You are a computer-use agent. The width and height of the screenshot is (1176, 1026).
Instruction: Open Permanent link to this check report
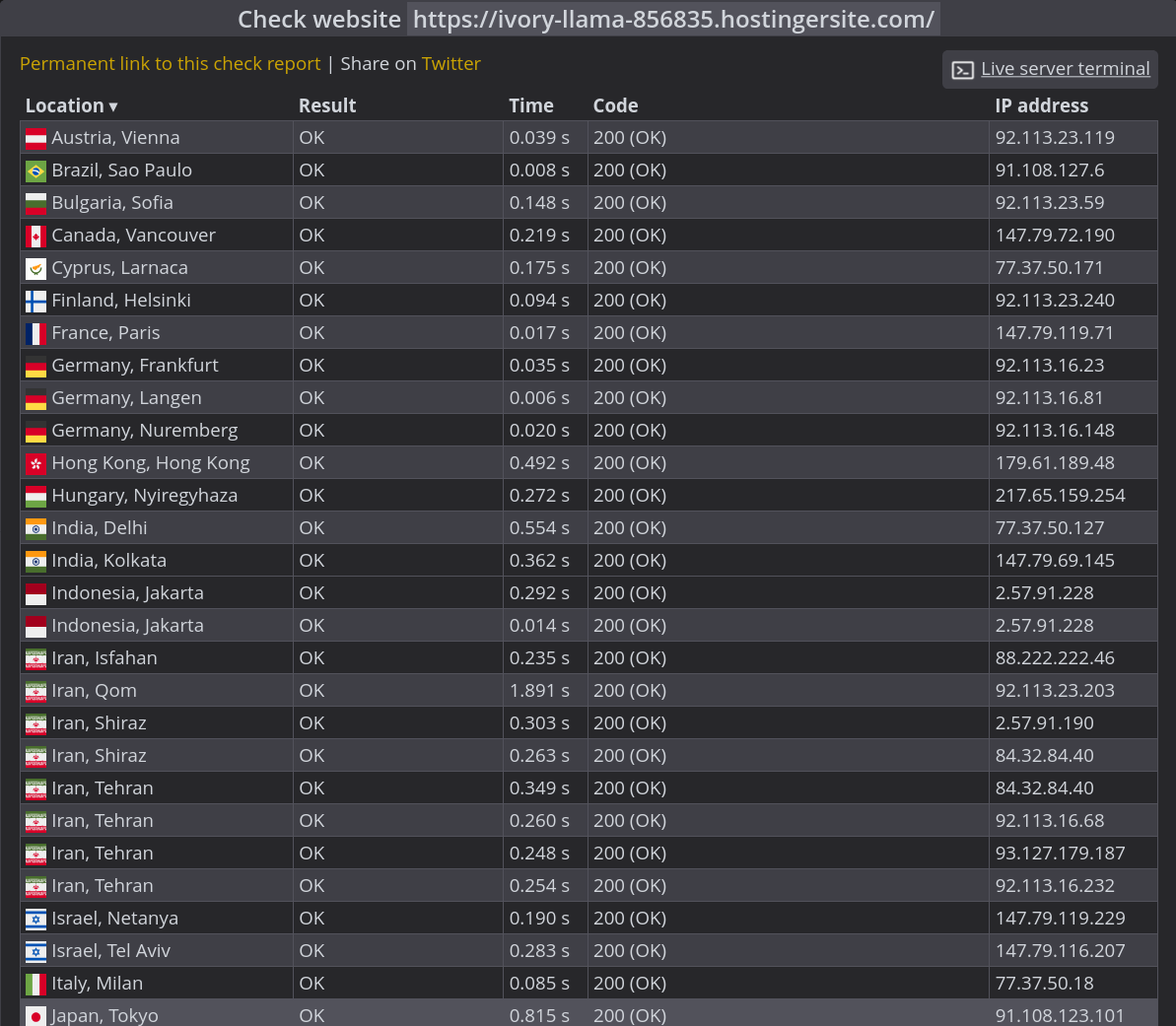tap(171, 64)
